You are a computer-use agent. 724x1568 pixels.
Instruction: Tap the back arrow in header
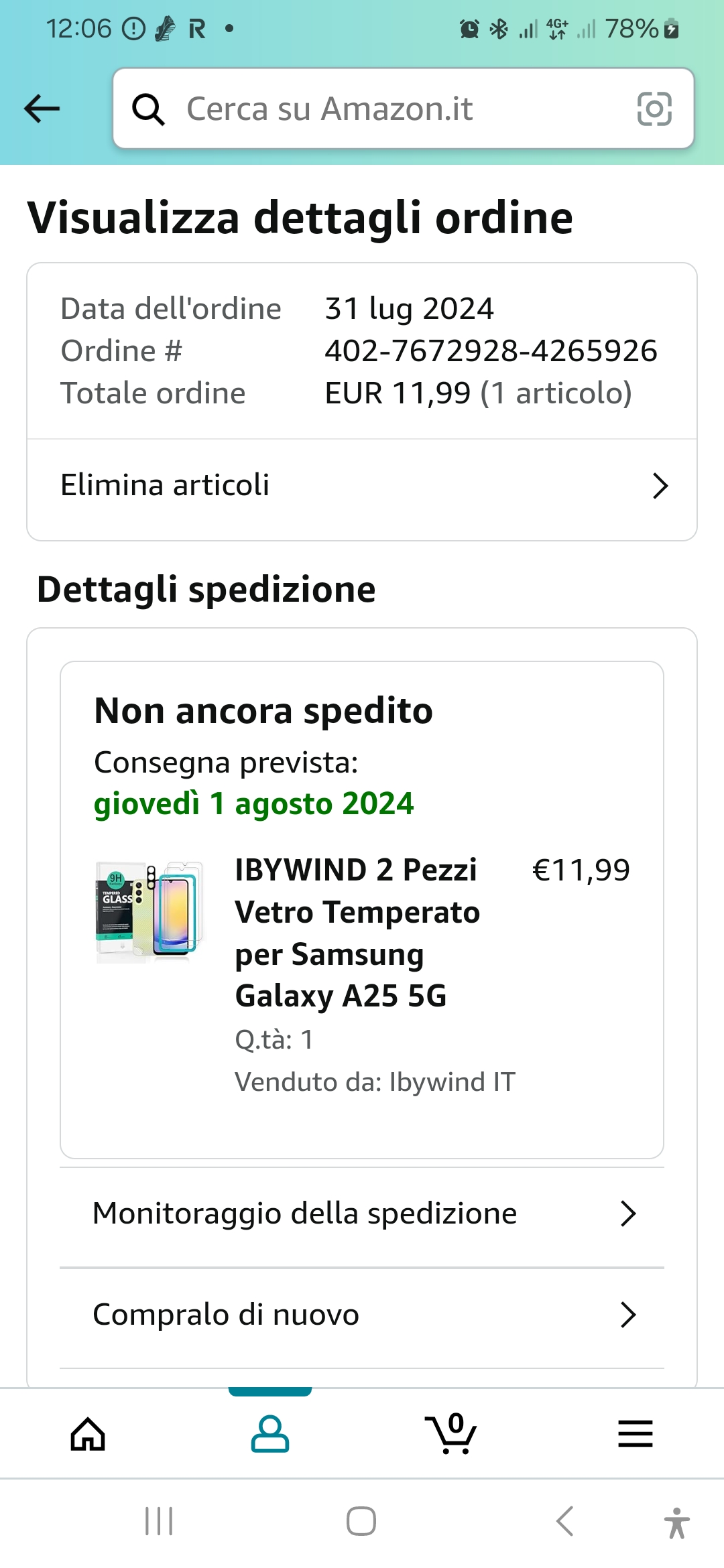click(x=42, y=109)
